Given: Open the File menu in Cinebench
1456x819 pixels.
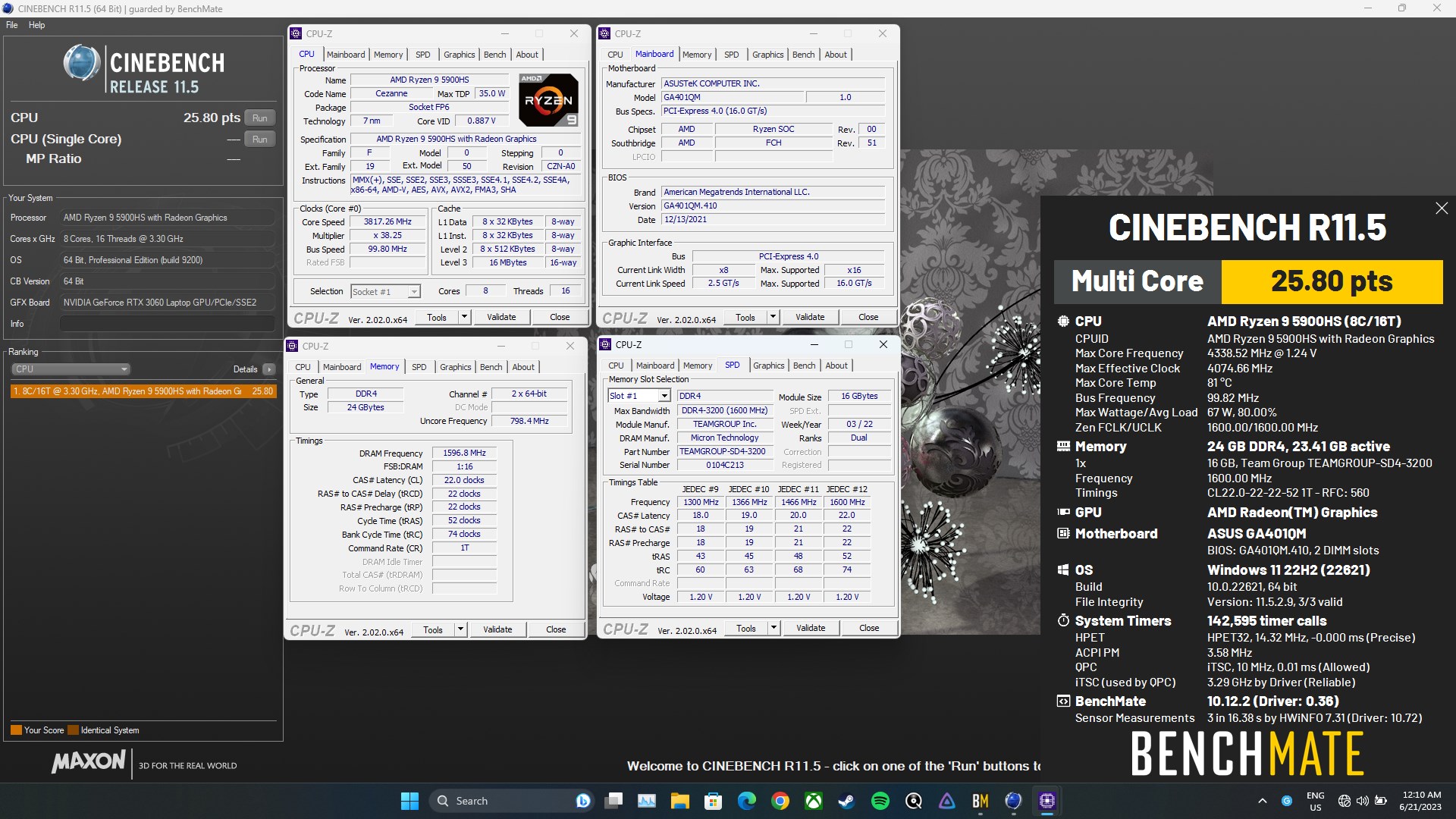Looking at the screenshot, I should [x=12, y=25].
